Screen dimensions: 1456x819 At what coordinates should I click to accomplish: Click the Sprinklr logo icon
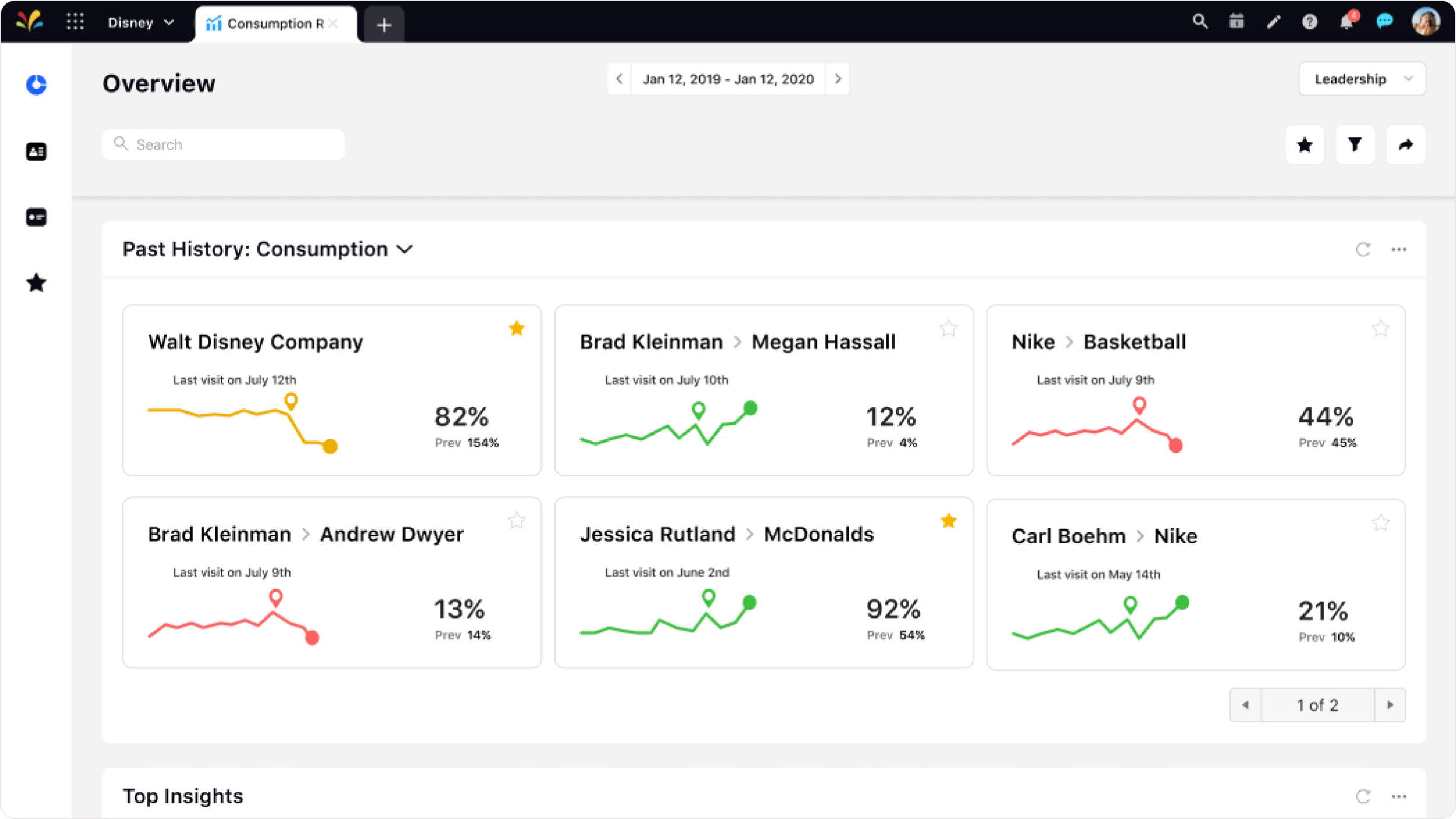(30, 22)
